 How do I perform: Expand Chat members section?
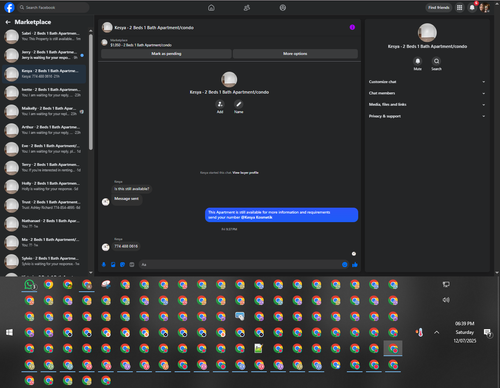pyautogui.click(x=427, y=93)
